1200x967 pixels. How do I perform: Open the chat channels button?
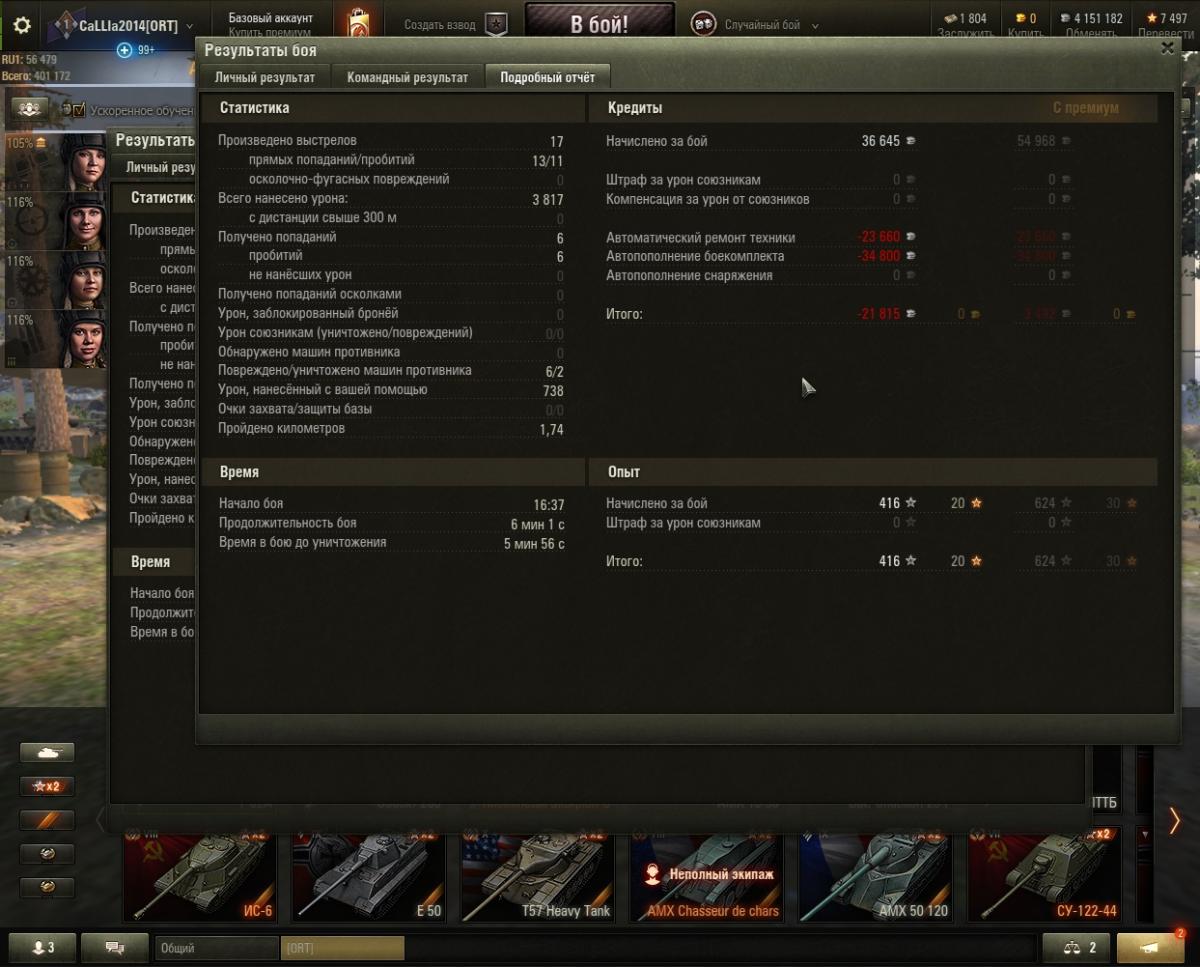click(114, 947)
